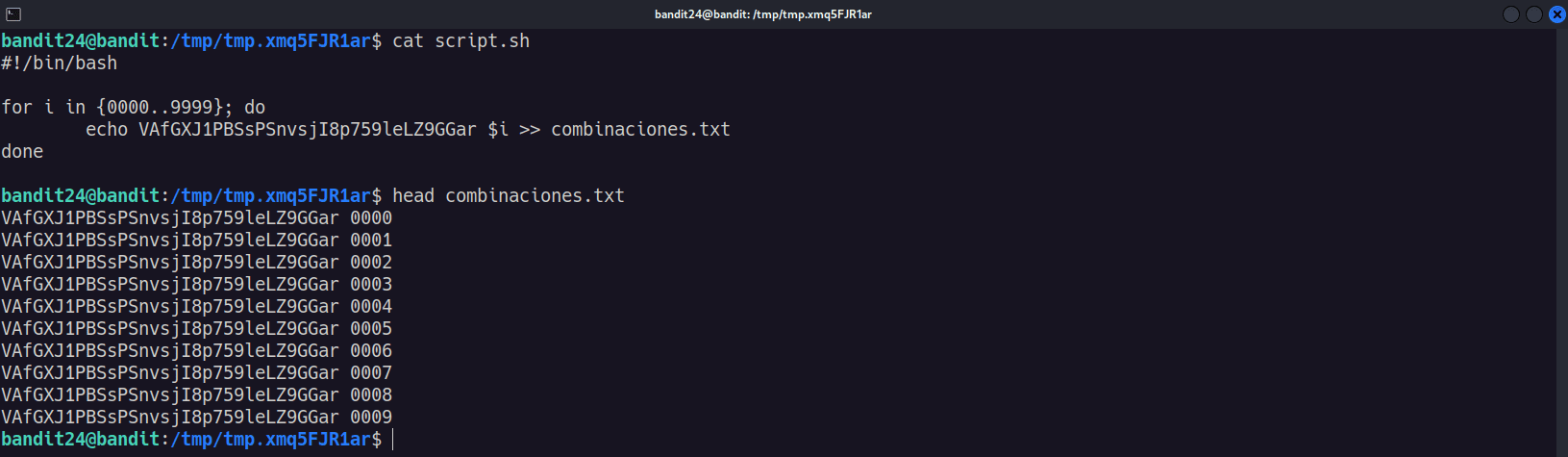The image size is (1568, 457).
Task: Click 'combinaciones.txt' in the echo line
Action: 640,130
